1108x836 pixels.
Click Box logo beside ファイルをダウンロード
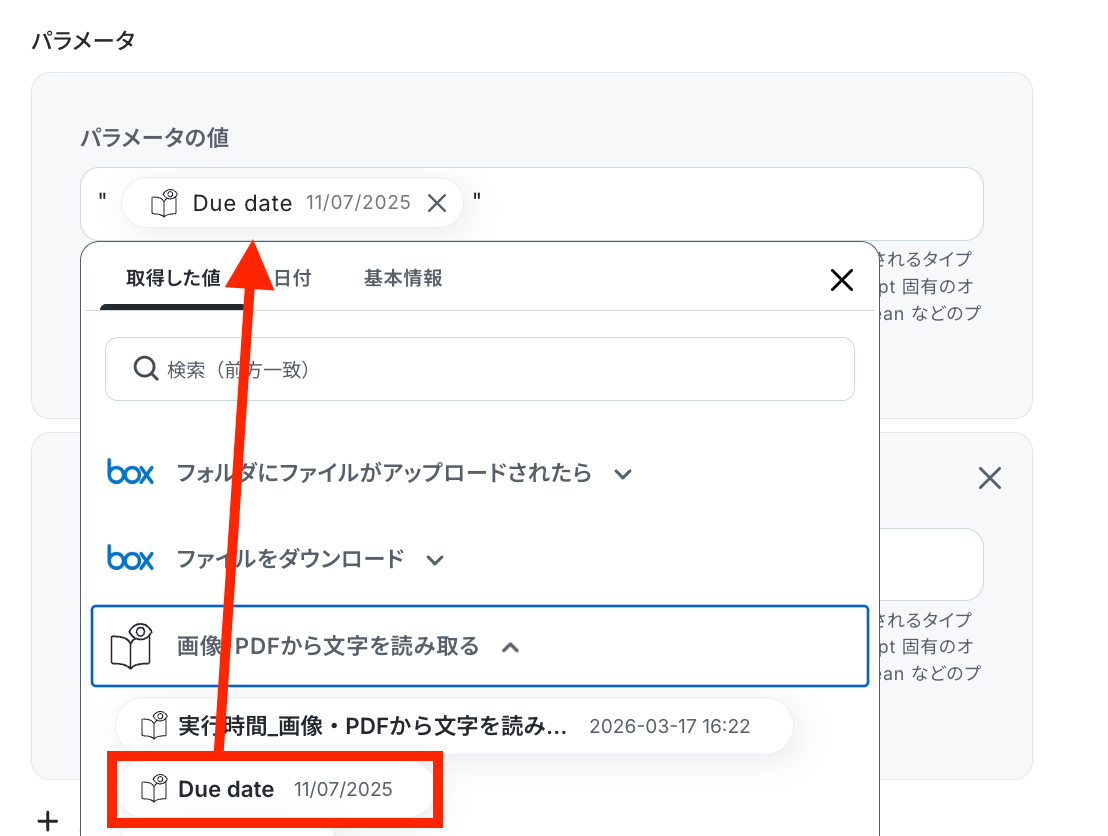(x=130, y=558)
